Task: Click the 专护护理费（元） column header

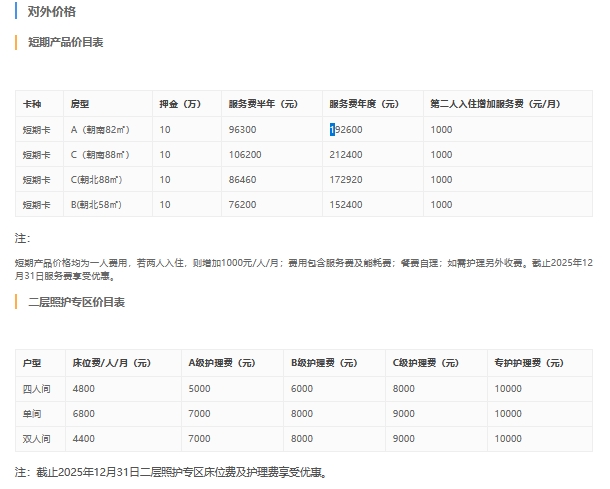Action: (x=529, y=363)
